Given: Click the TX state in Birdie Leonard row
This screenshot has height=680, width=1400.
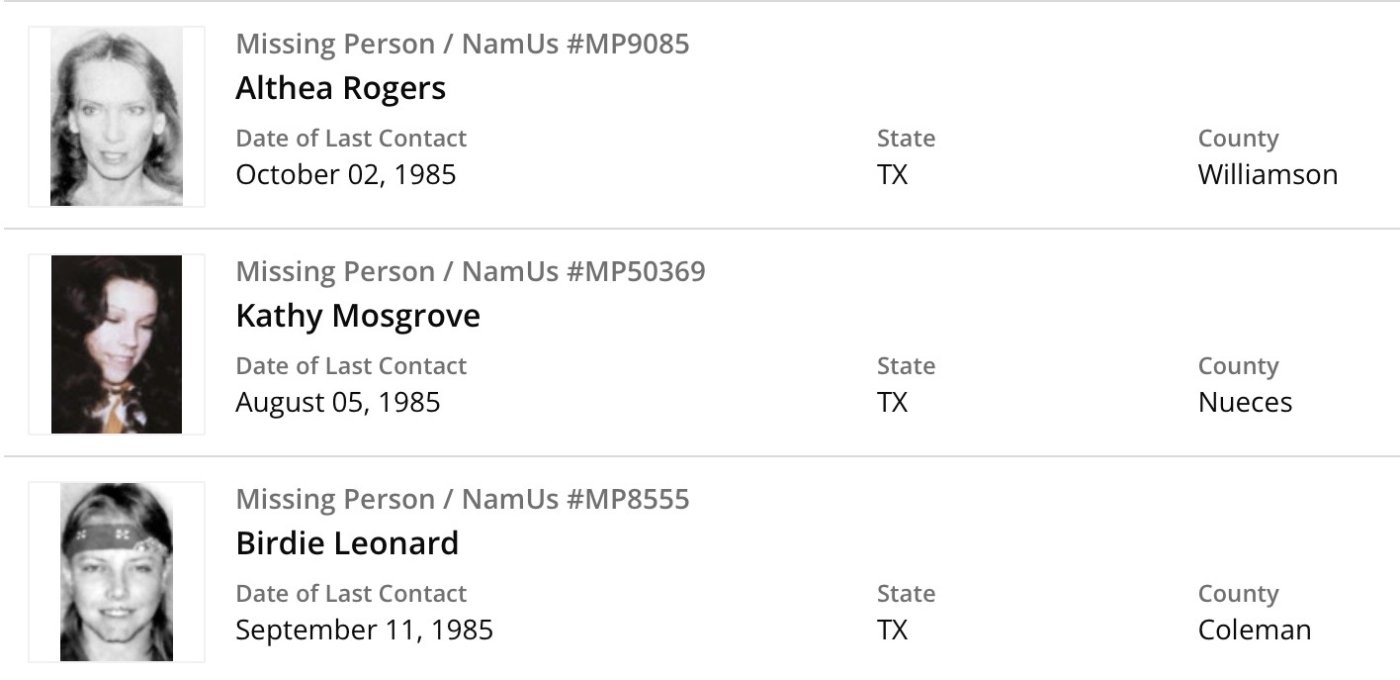Looking at the screenshot, I should 892,630.
